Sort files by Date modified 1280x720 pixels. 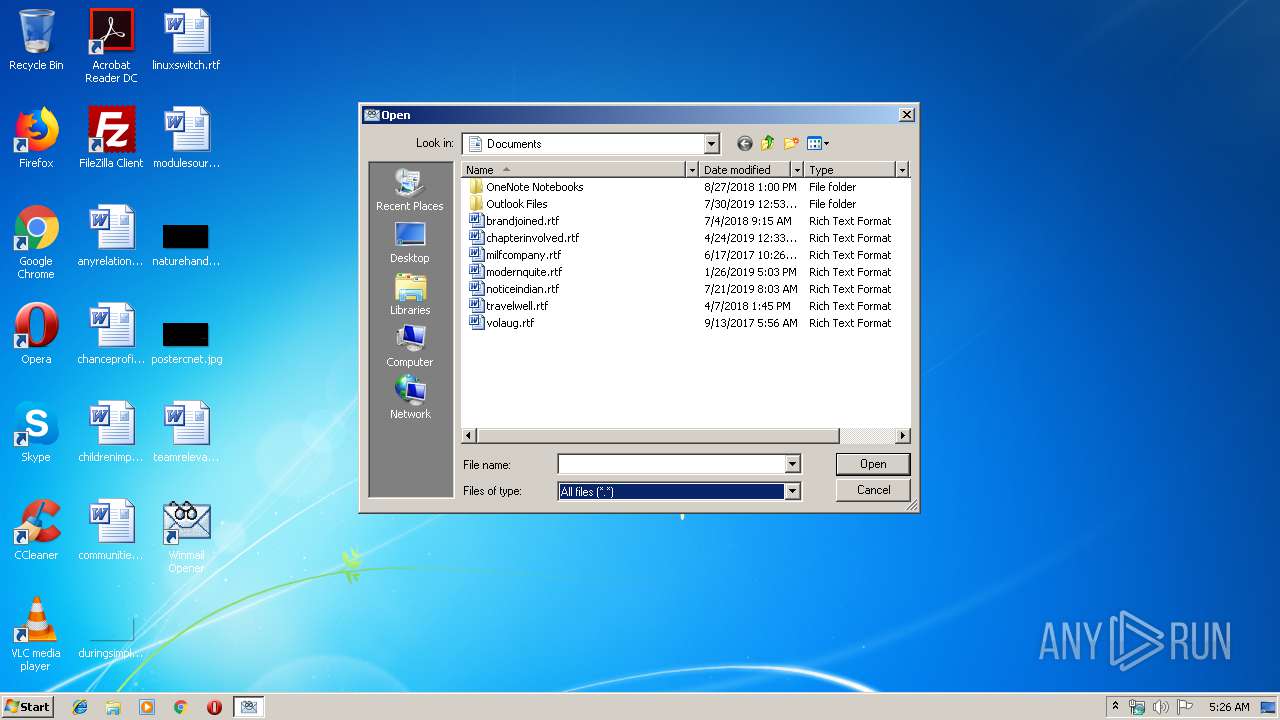click(745, 170)
